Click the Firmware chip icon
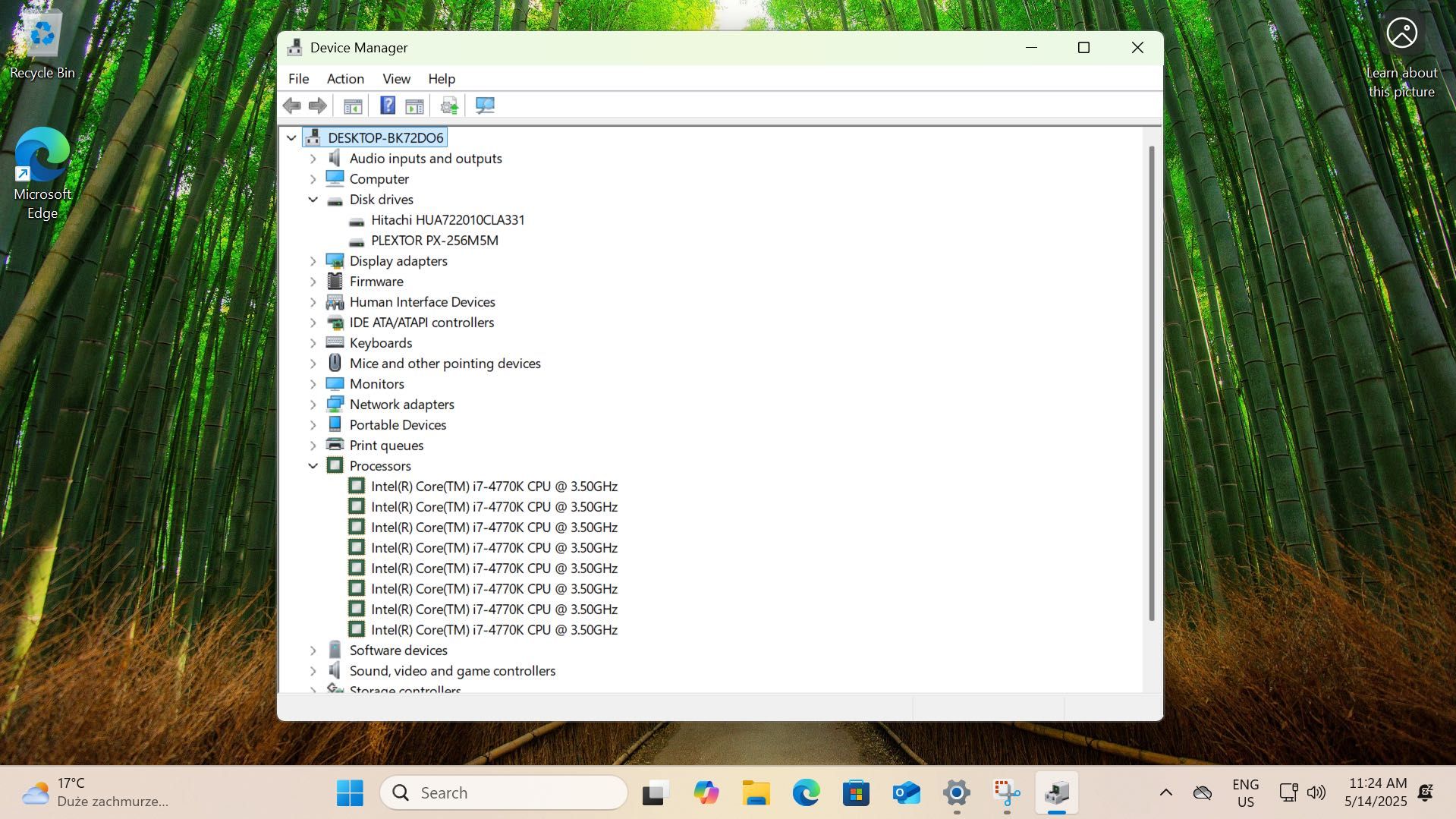1456x819 pixels. click(x=335, y=282)
